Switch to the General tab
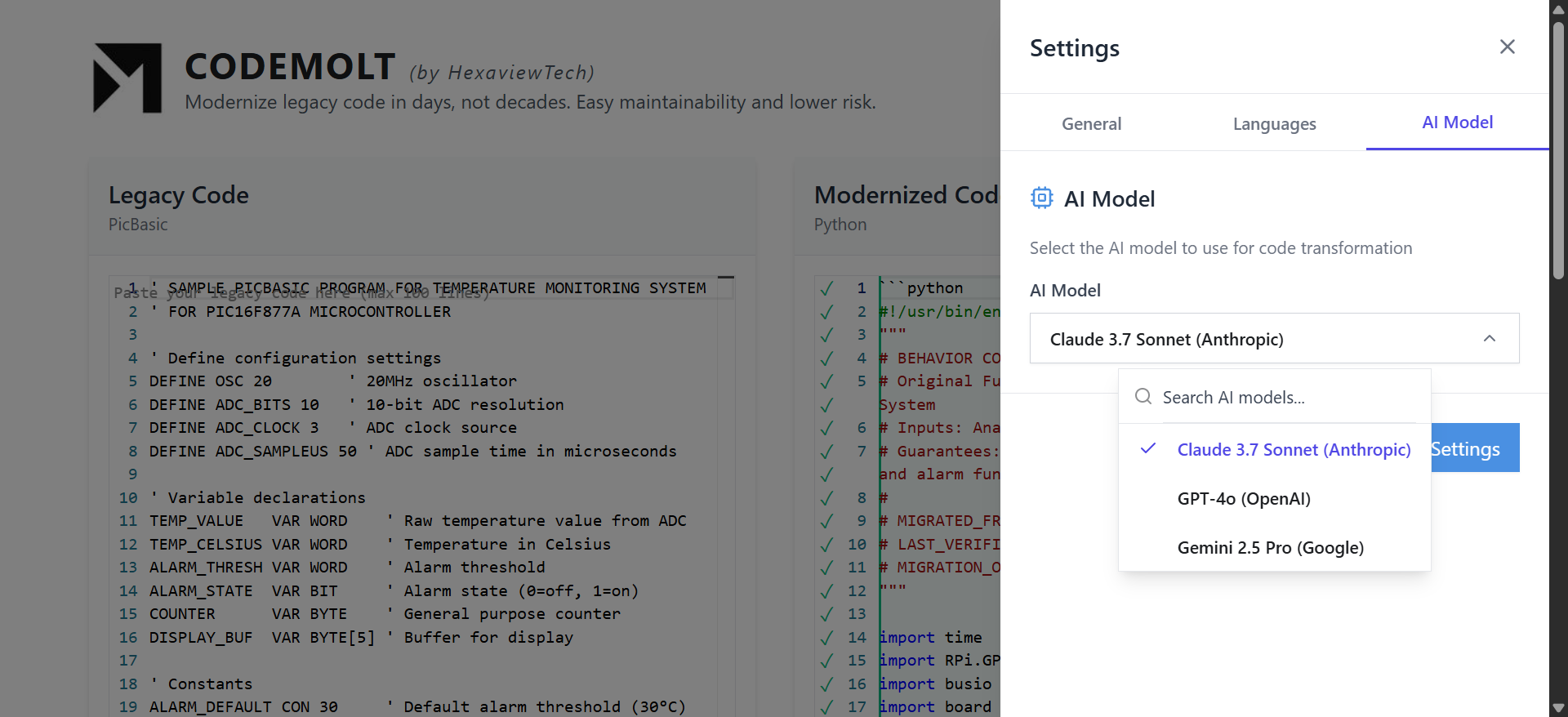The image size is (1568, 717). (1091, 124)
